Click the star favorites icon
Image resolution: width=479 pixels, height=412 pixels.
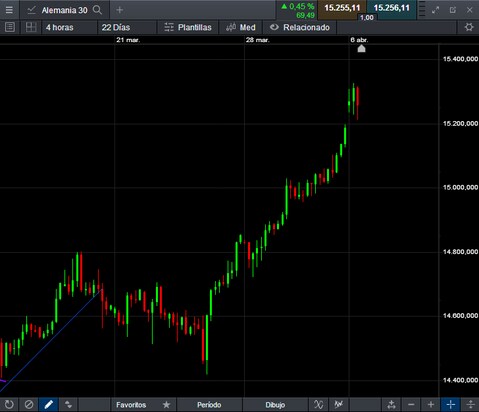pos(166,405)
